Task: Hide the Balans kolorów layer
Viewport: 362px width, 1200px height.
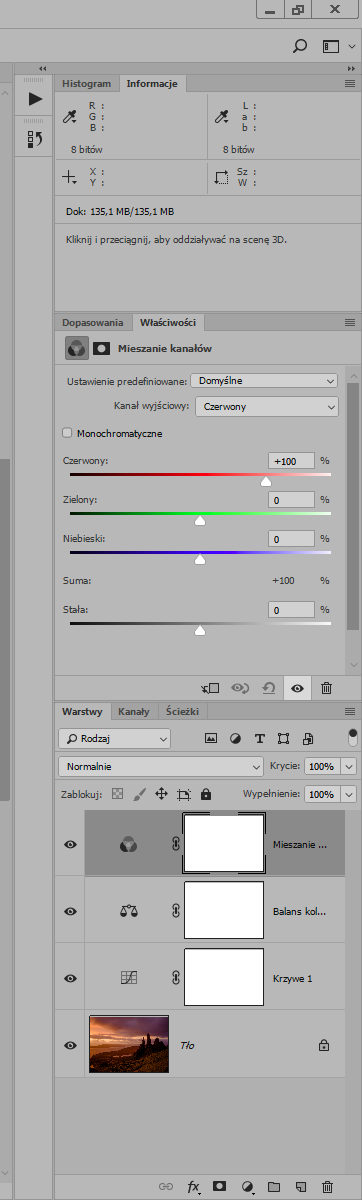Action: 70,912
